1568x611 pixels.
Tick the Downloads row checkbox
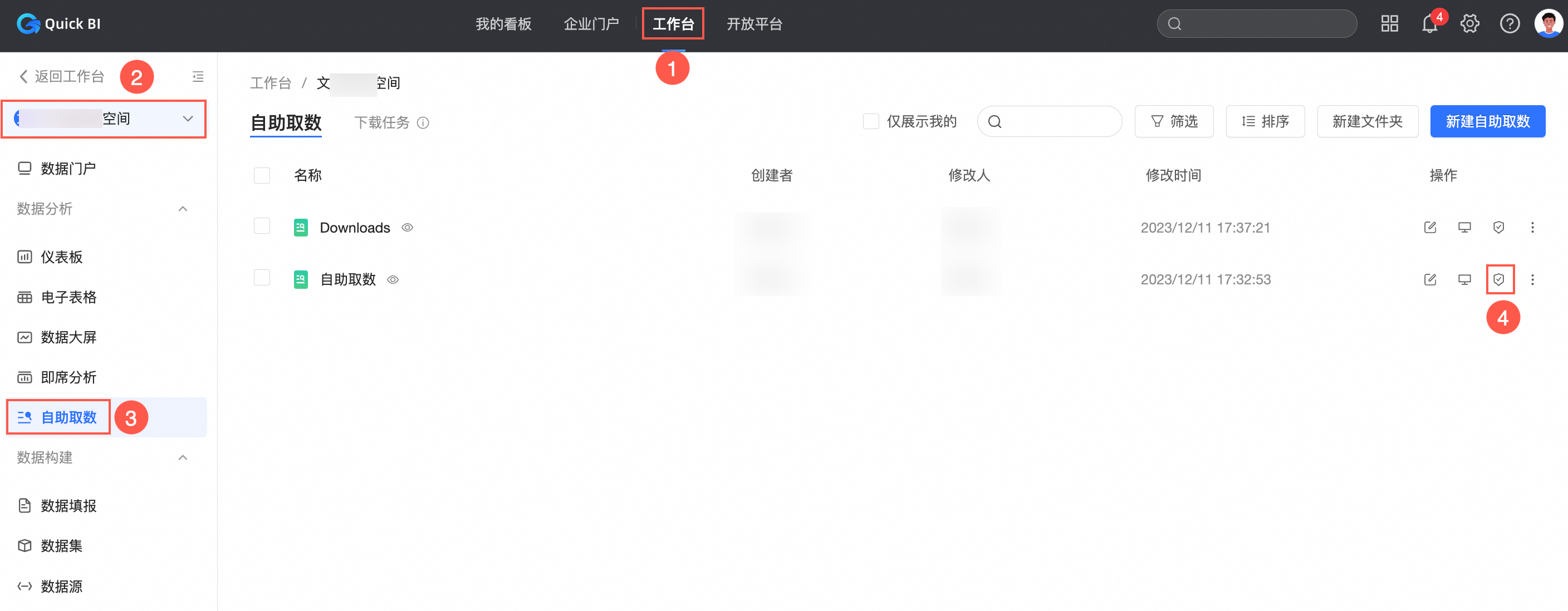[x=262, y=226]
